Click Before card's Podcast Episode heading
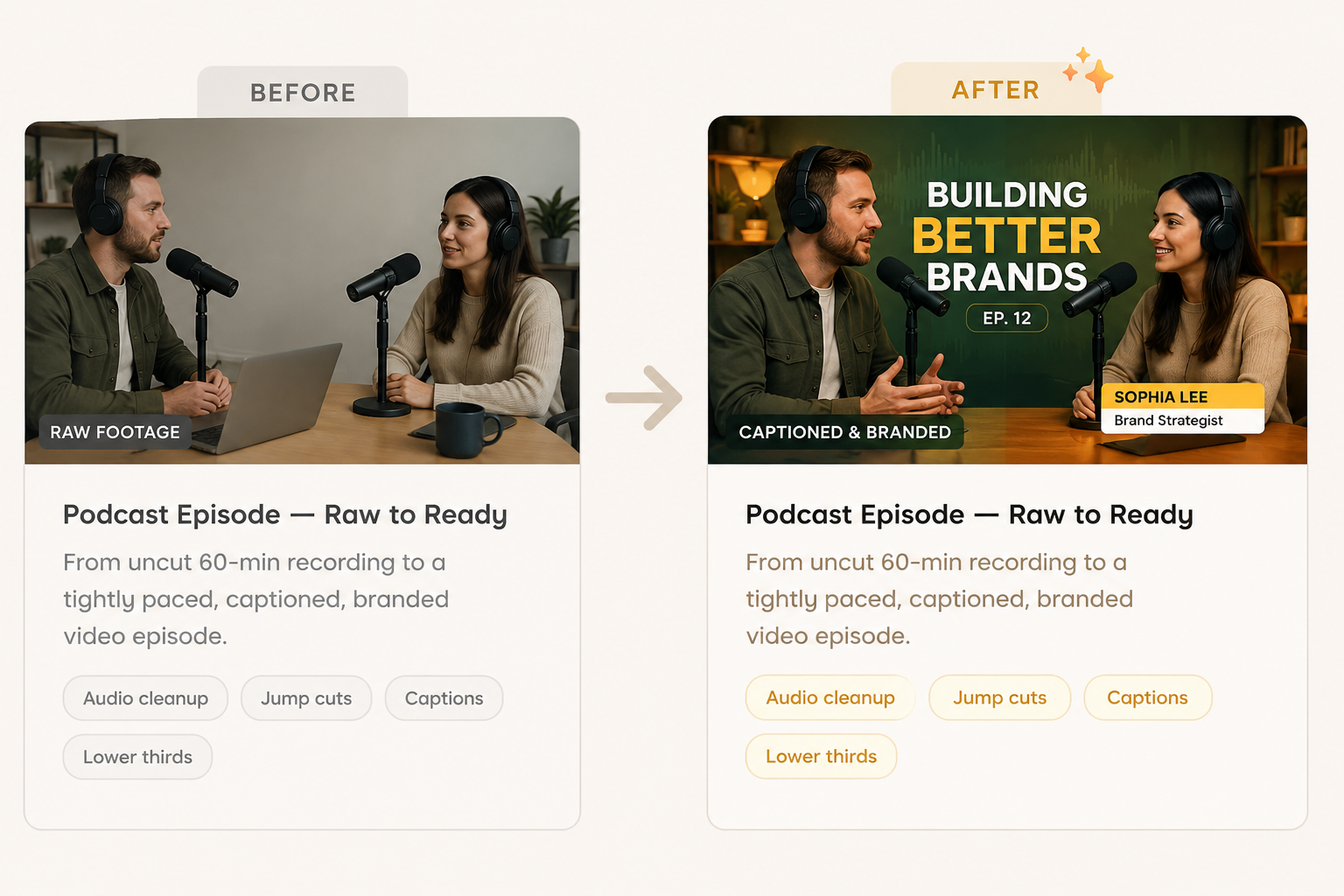This screenshot has width=1344, height=896. pyautogui.click(x=285, y=514)
